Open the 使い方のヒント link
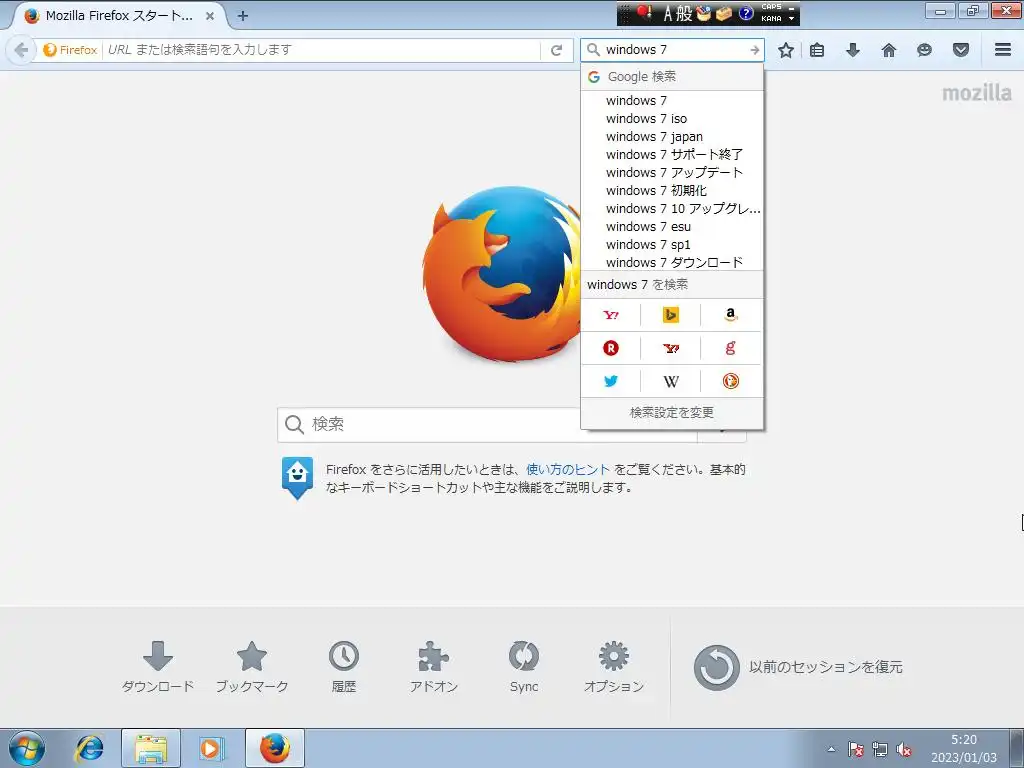The image size is (1024, 768). pos(568,469)
